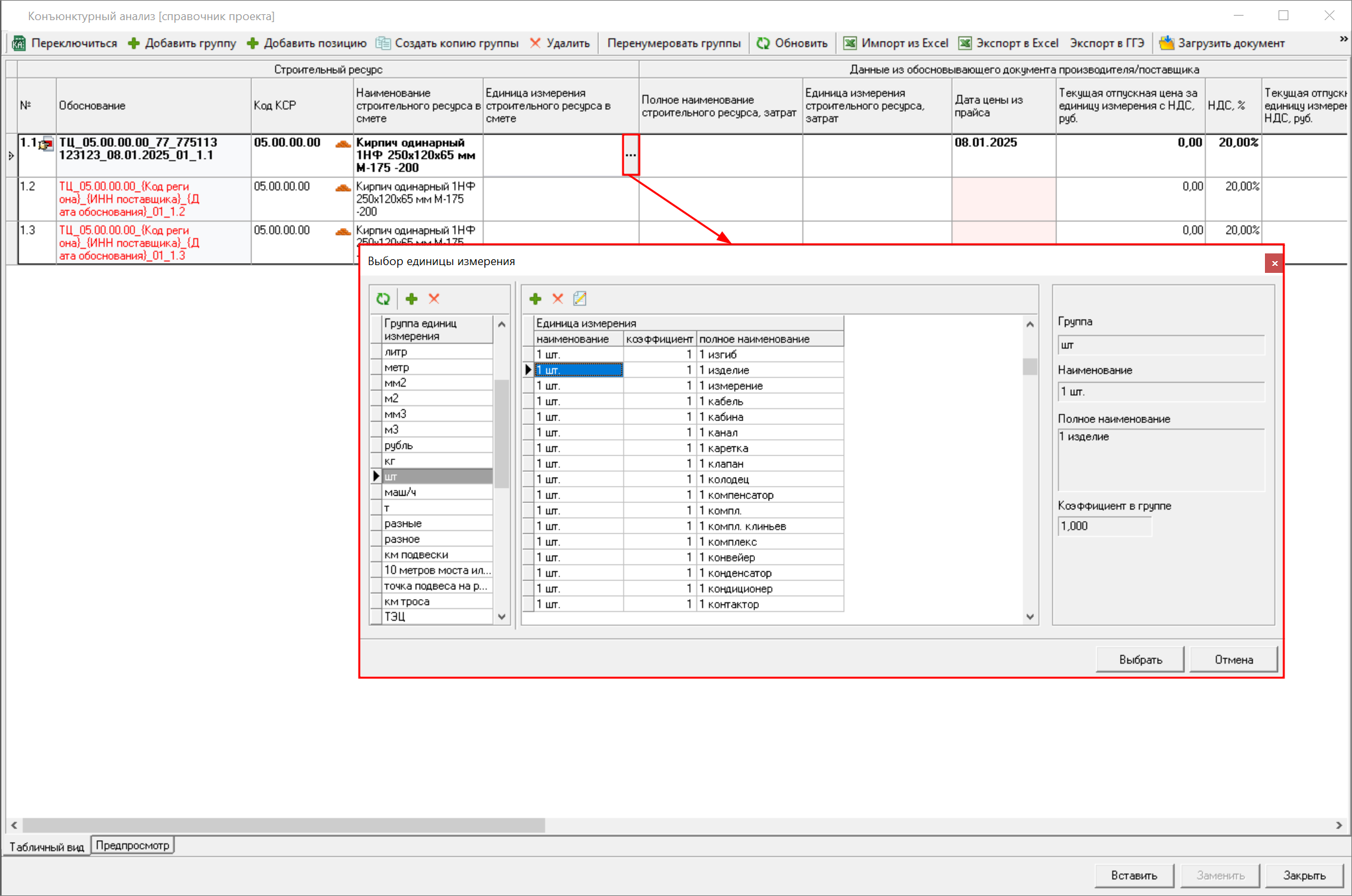The width and height of the screenshot is (1352, 896).
Task: Close the Выбор единицы измерения dialog
Action: coord(1274,263)
